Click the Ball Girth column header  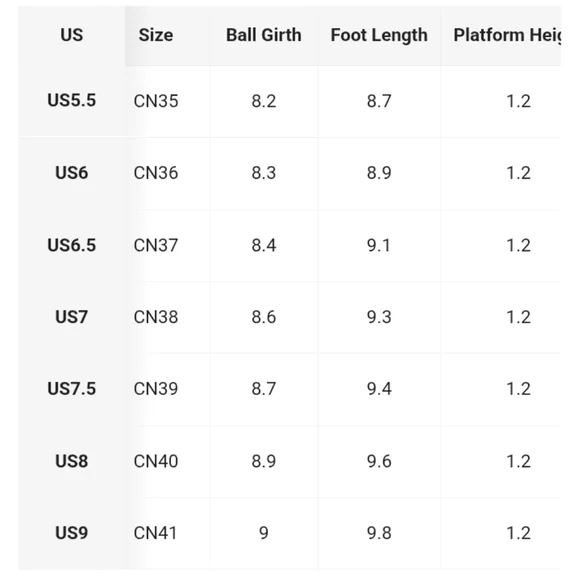(x=264, y=35)
